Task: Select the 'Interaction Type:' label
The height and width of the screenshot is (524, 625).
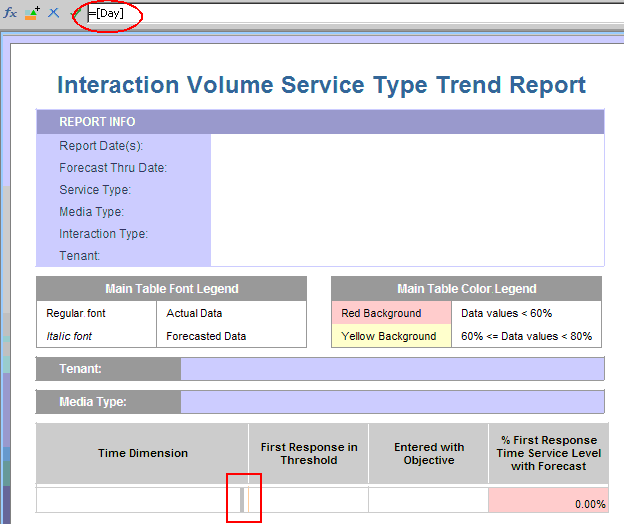Action: (x=103, y=234)
